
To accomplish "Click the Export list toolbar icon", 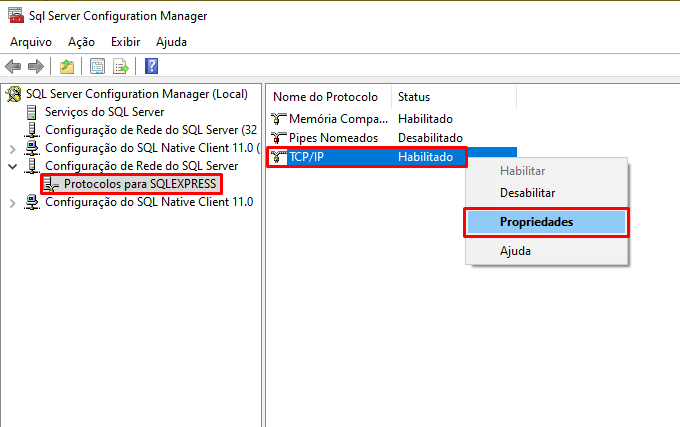I will (121, 66).
